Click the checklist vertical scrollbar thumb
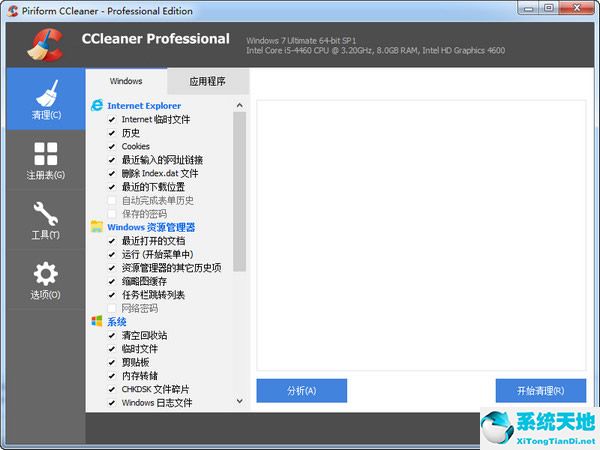The height and width of the screenshot is (450, 600). click(240, 191)
